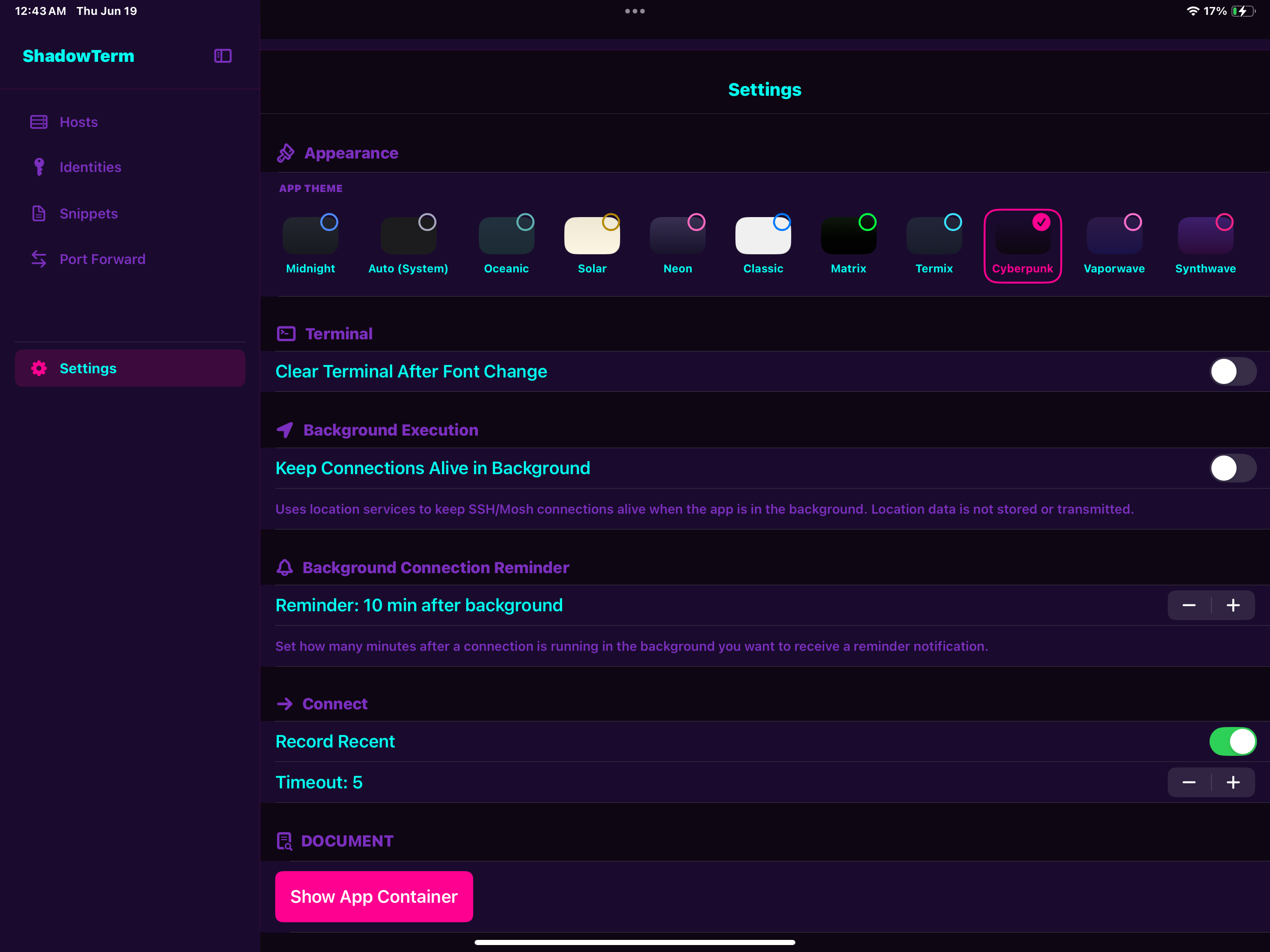Decrease the reminder minutes with minus
This screenshot has width=1270, height=952.
(x=1189, y=605)
